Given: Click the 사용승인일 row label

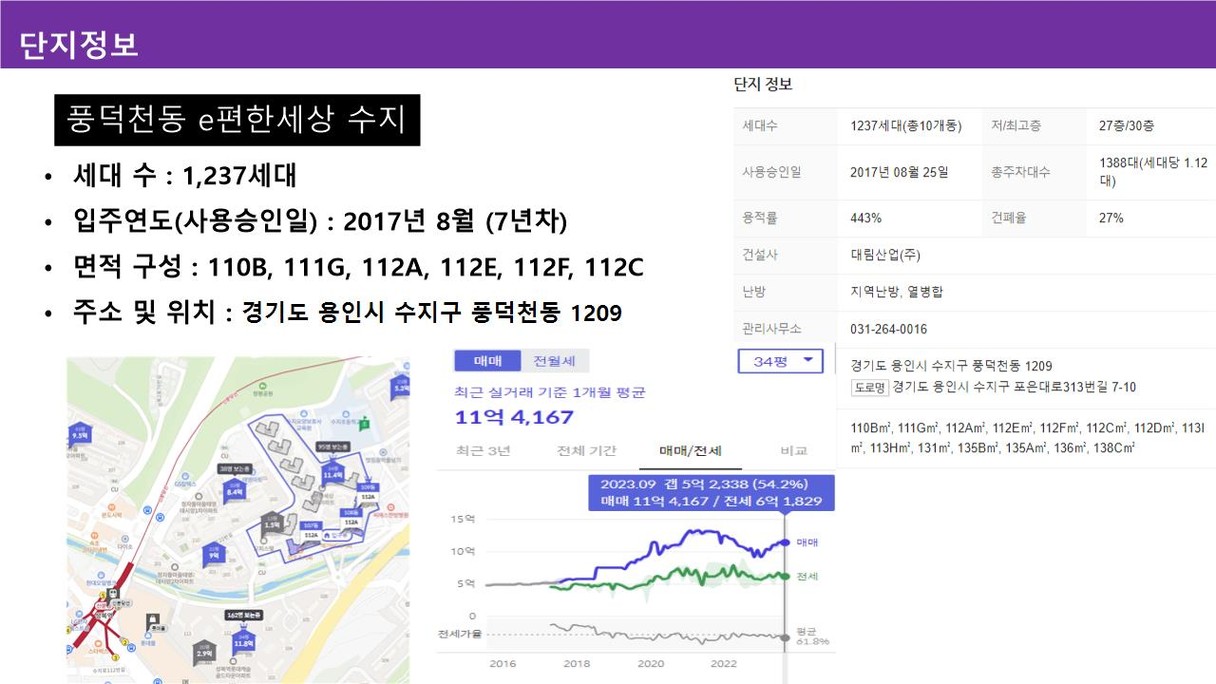Looking at the screenshot, I should 772,172.
